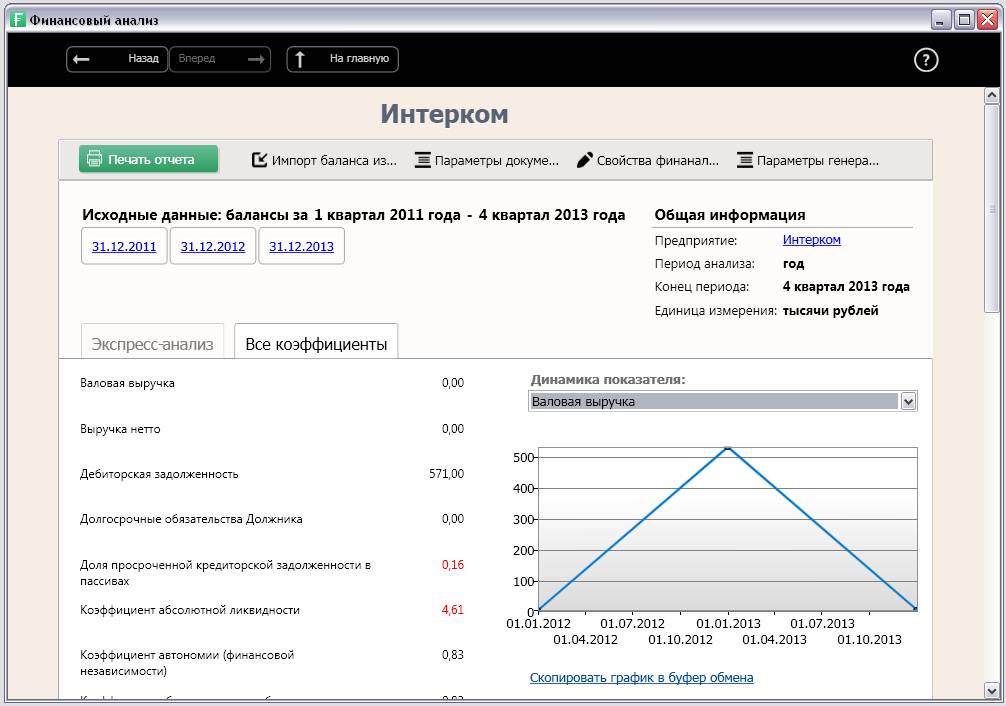Click the Интерком enterprise link
1006x706 pixels.
811,240
